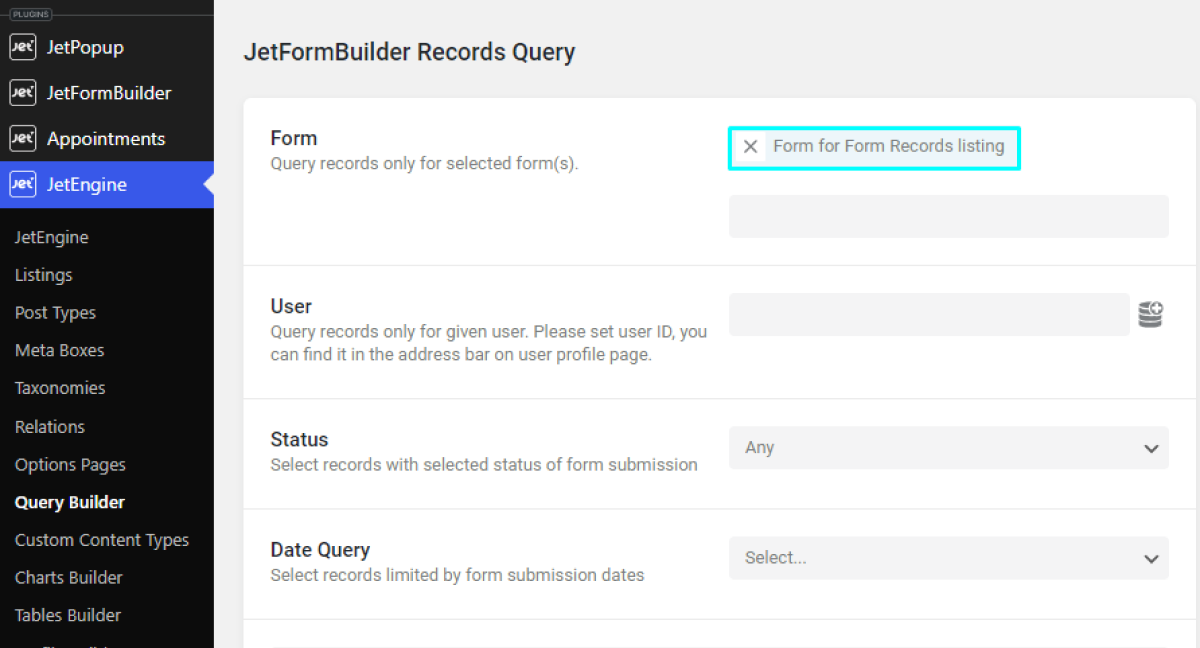Click the active Query Builder item
1200x648 pixels.
[69, 502]
